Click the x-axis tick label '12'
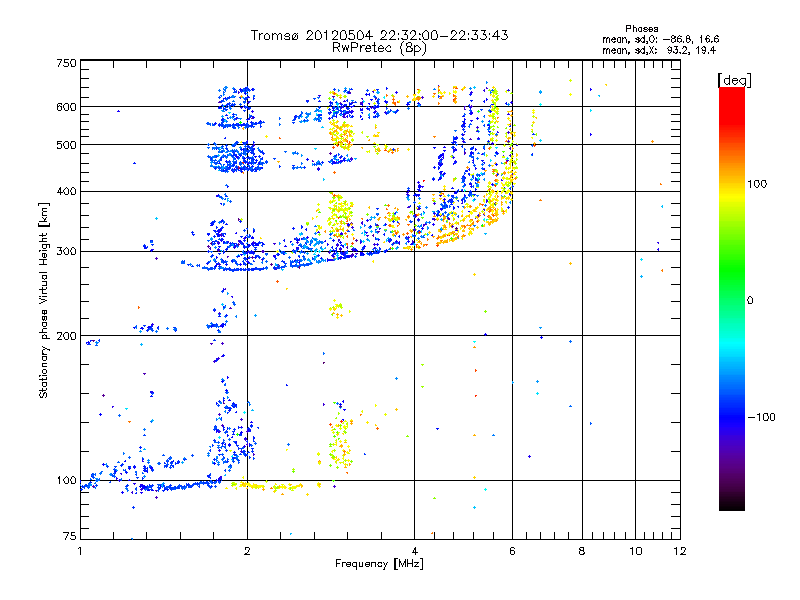The width and height of the screenshot is (800, 600). tap(680, 551)
